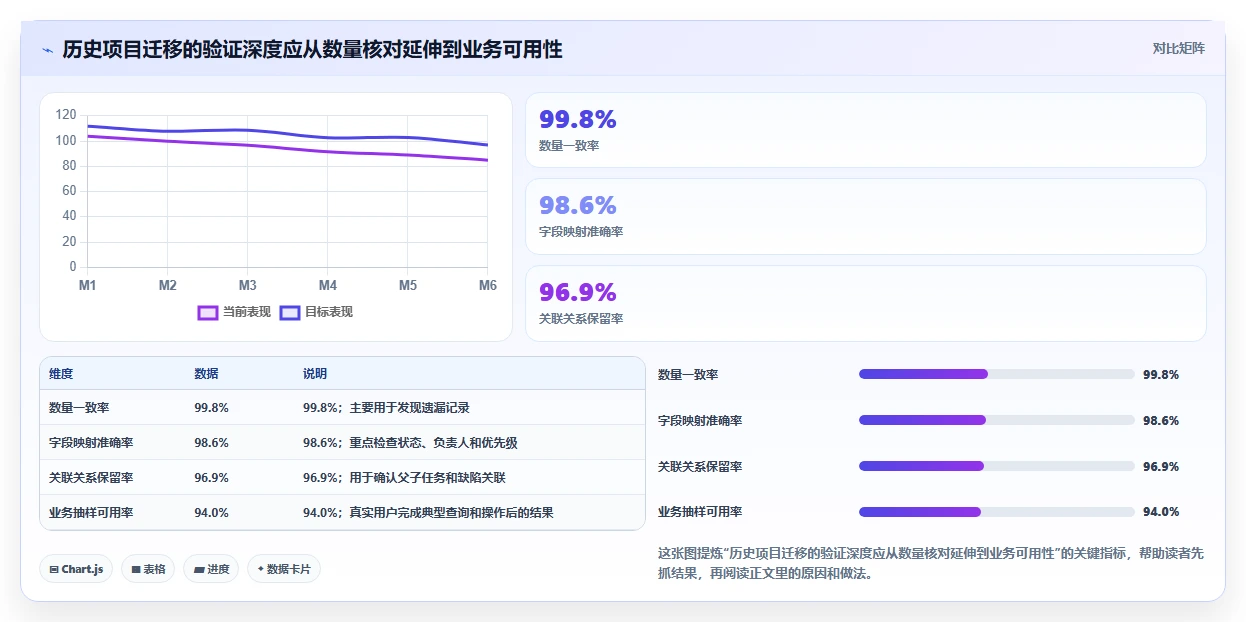
Task: Click the page title 历史项目迁移的验证深度
Action: 312,49
